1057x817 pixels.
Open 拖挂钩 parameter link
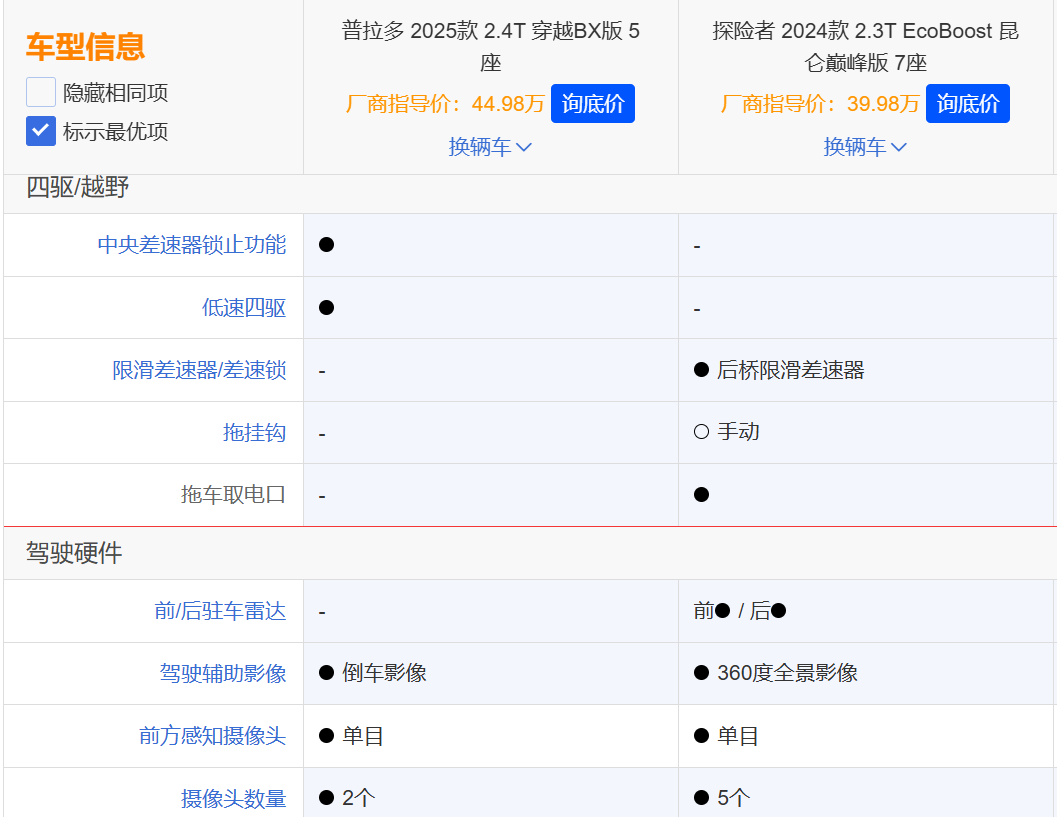click(254, 433)
